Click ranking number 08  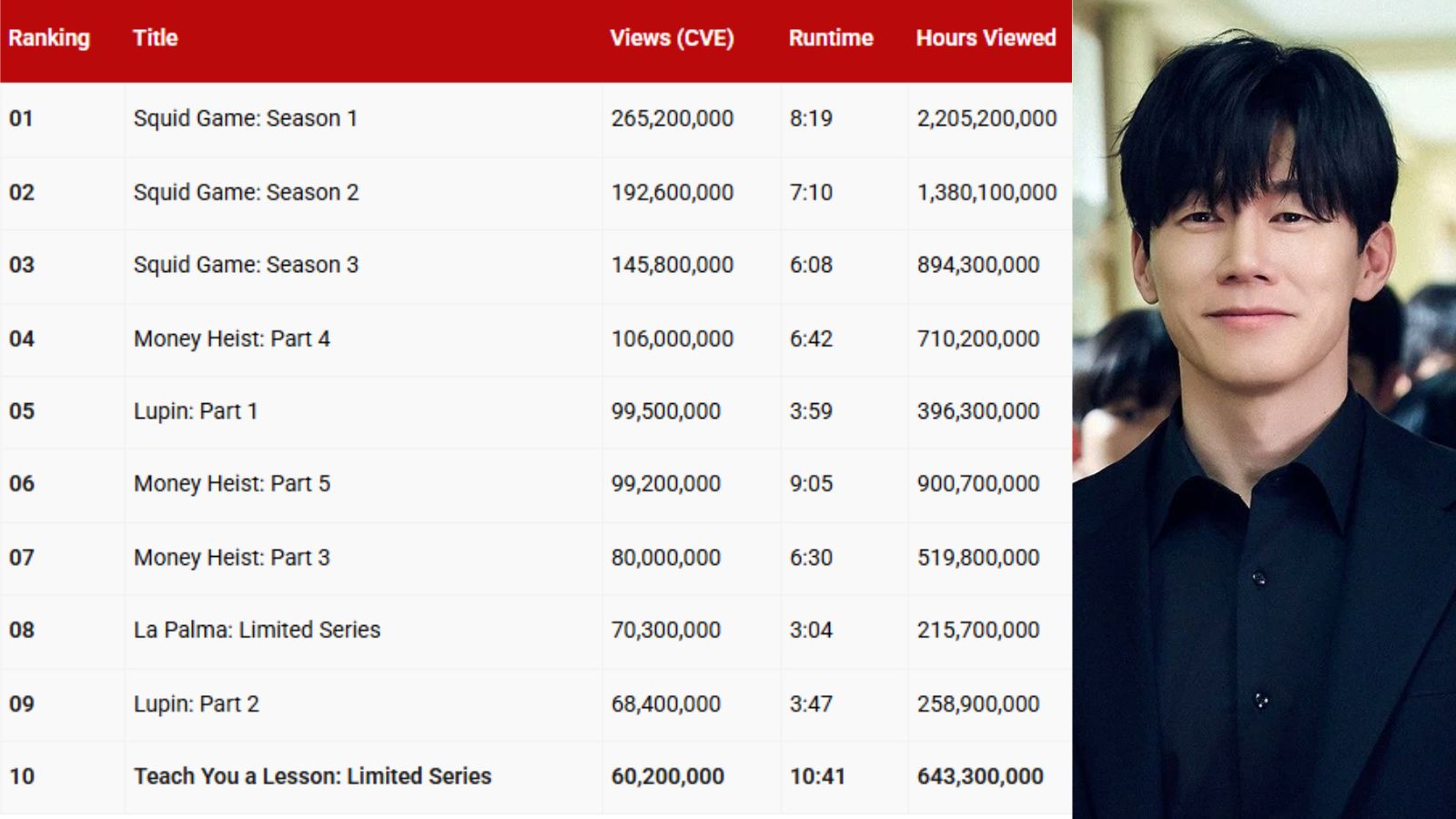click(x=22, y=630)
